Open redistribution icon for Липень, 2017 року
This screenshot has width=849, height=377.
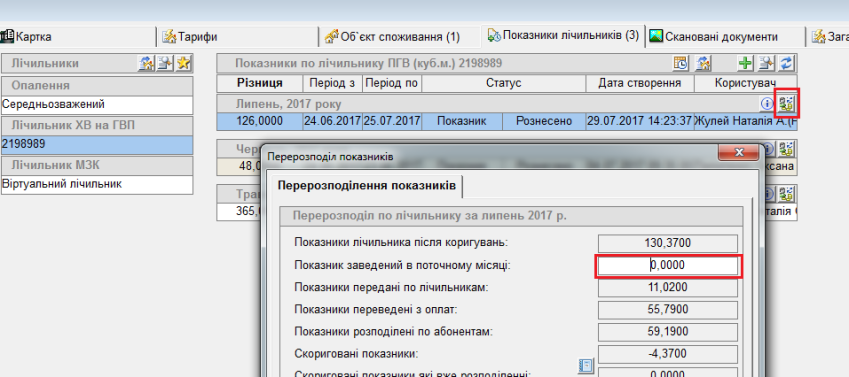(787, 103)
